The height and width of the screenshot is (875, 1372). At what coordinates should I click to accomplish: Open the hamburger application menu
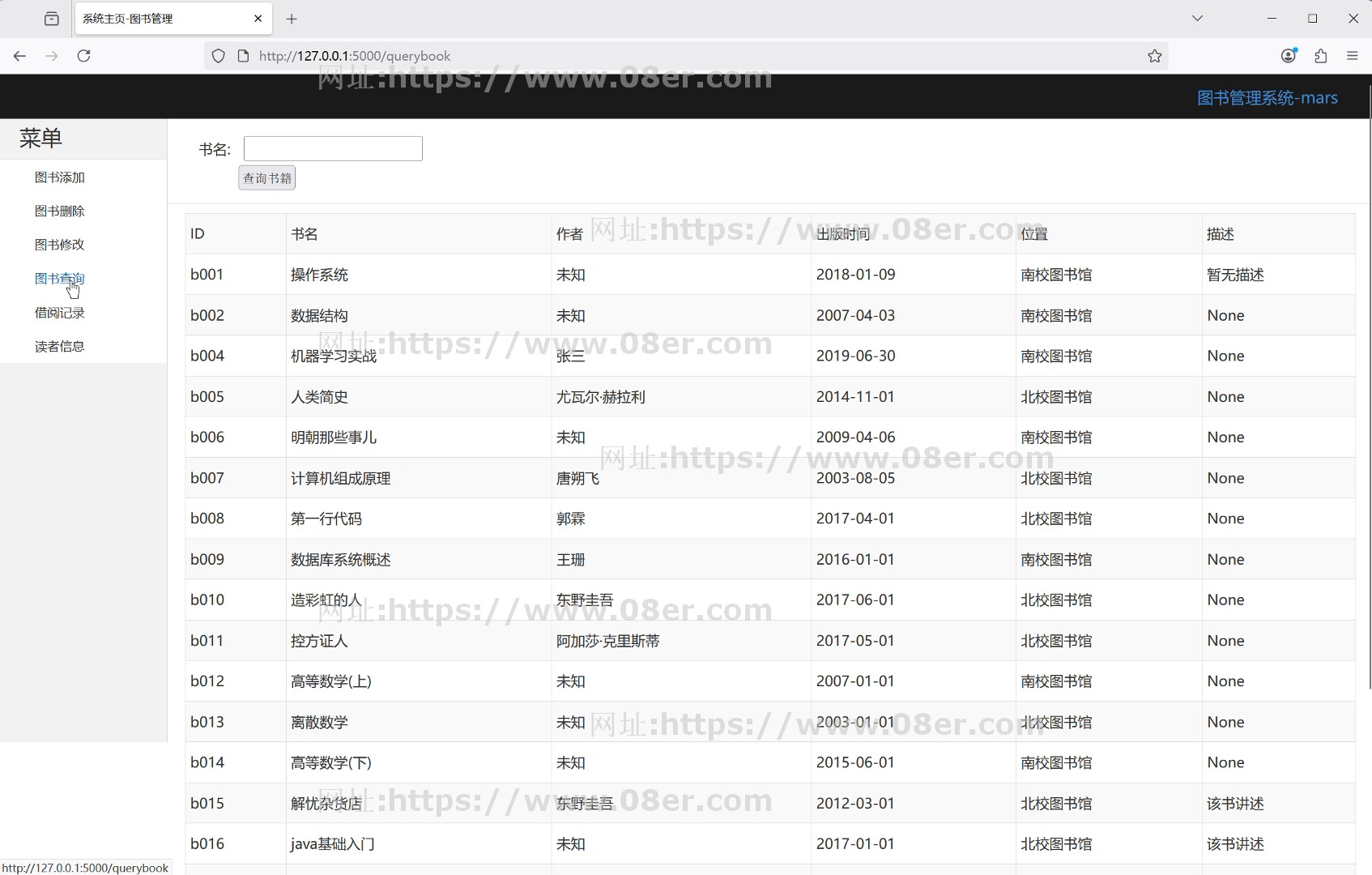pyautogui.click(x=1353, y=56)
